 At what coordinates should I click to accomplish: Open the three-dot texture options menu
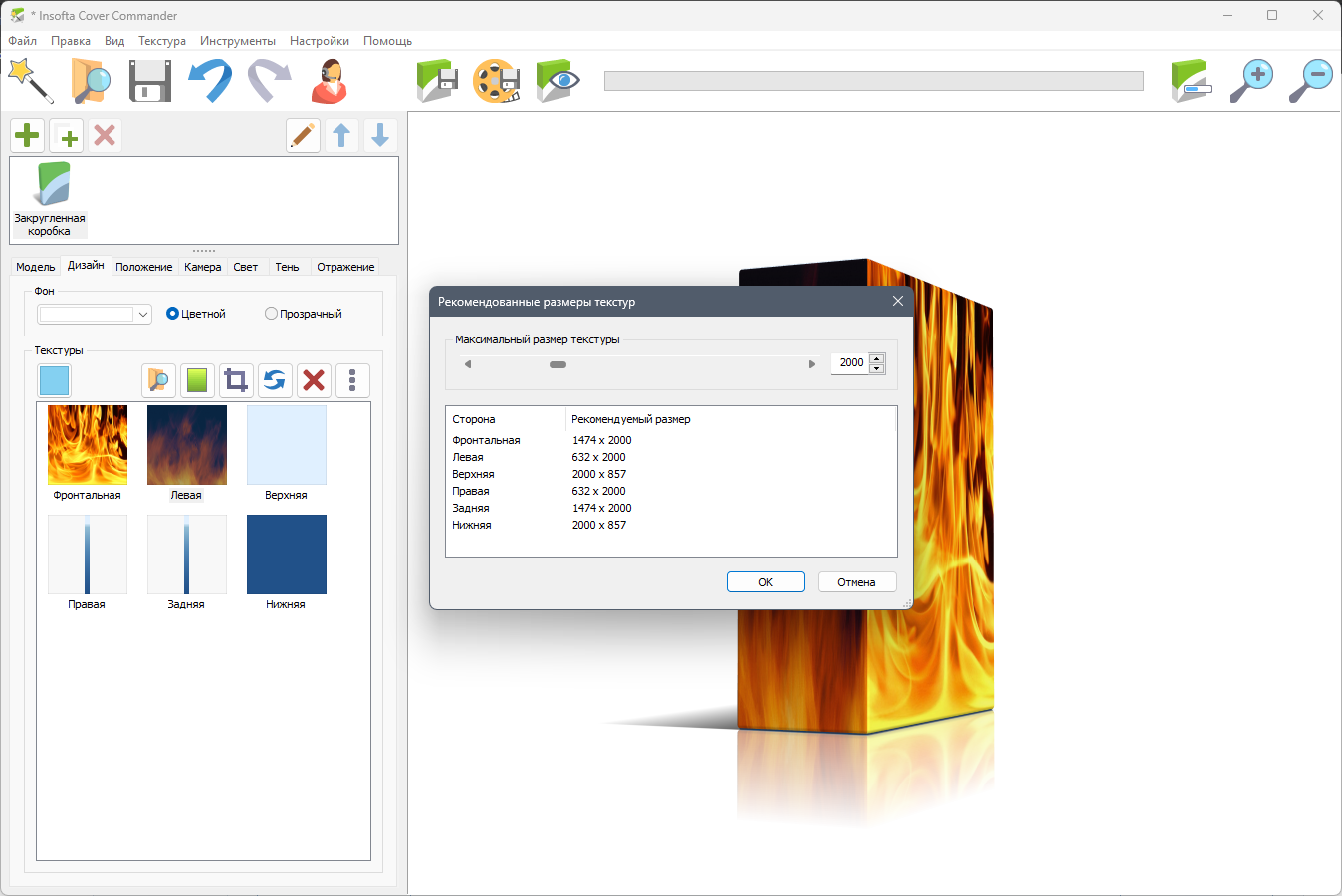[352, 380]
